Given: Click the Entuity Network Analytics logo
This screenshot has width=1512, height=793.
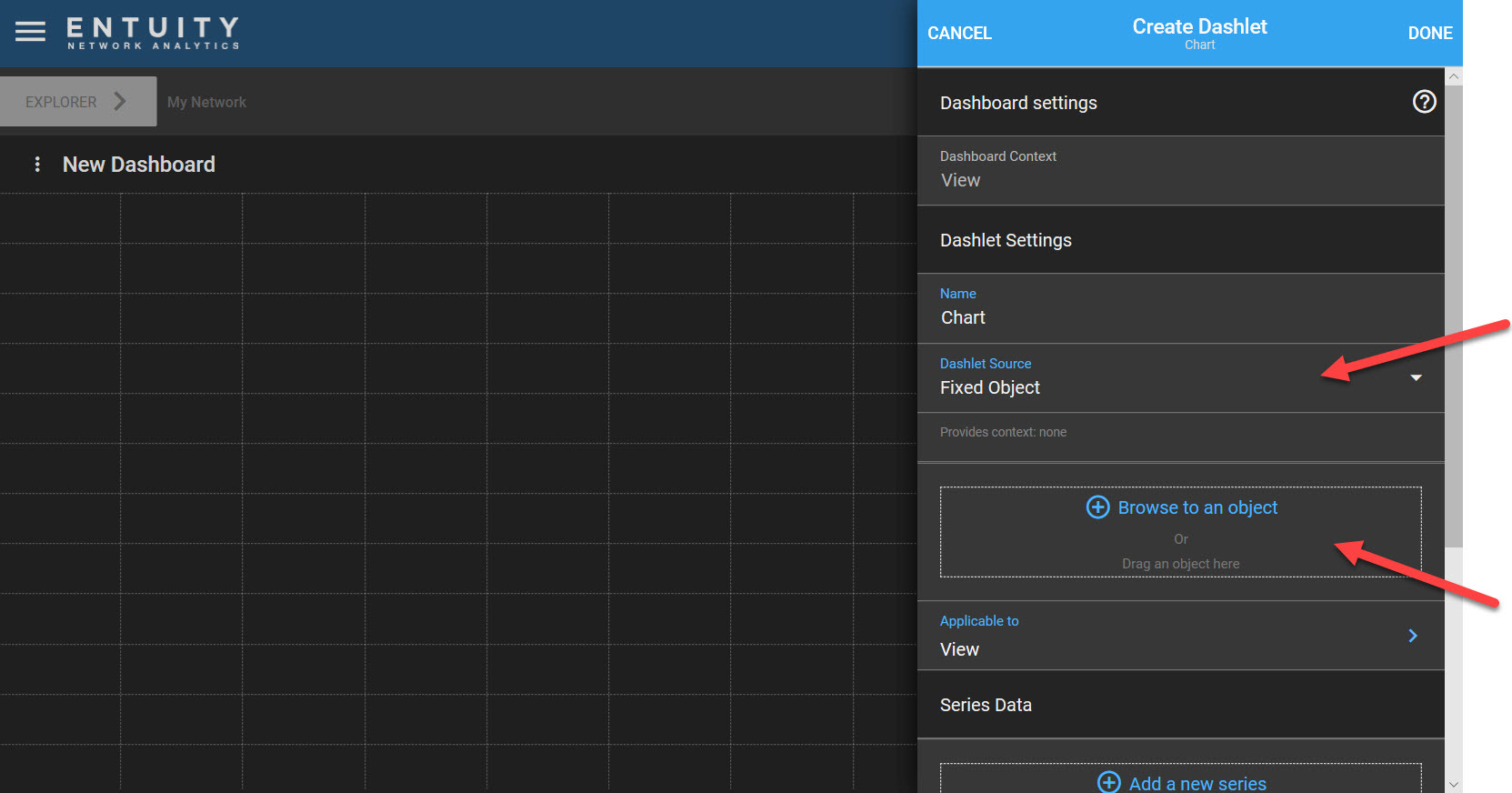Looking at the screenshot, I should (x=153, y=33).
